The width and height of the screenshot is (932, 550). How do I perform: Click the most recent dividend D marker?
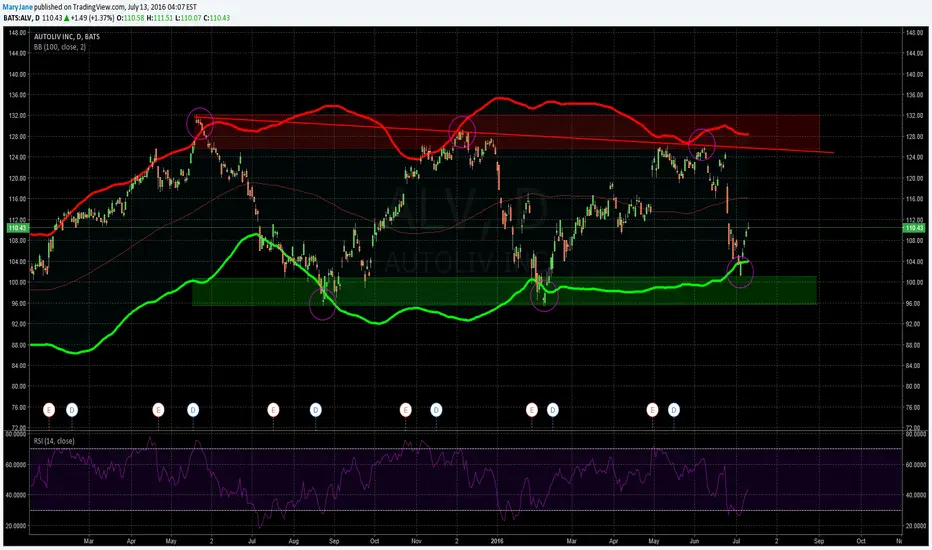[673, 409]
